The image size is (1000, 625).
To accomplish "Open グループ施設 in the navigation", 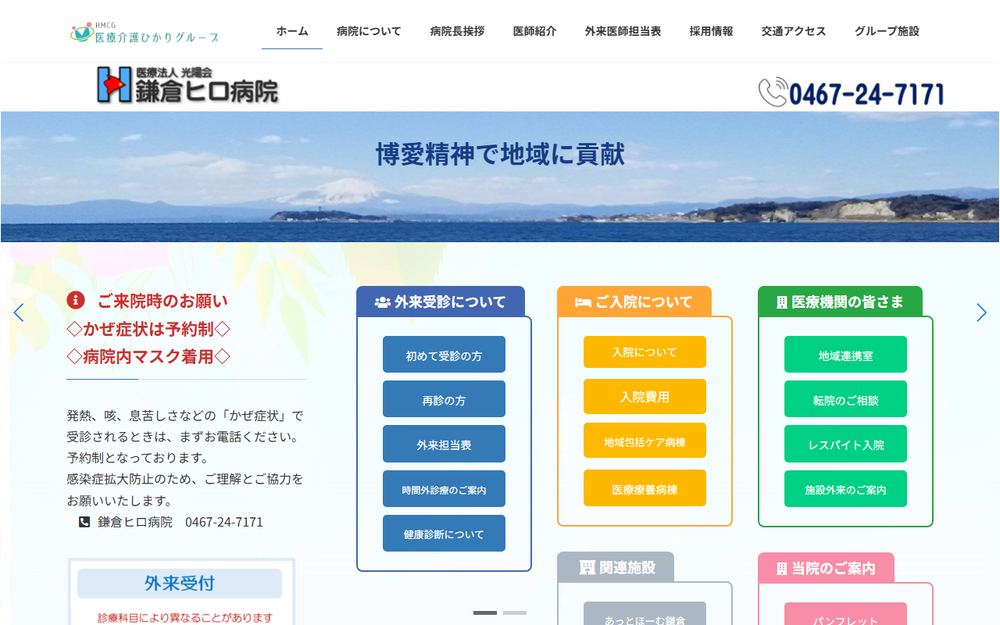I will tap(887, 31).
